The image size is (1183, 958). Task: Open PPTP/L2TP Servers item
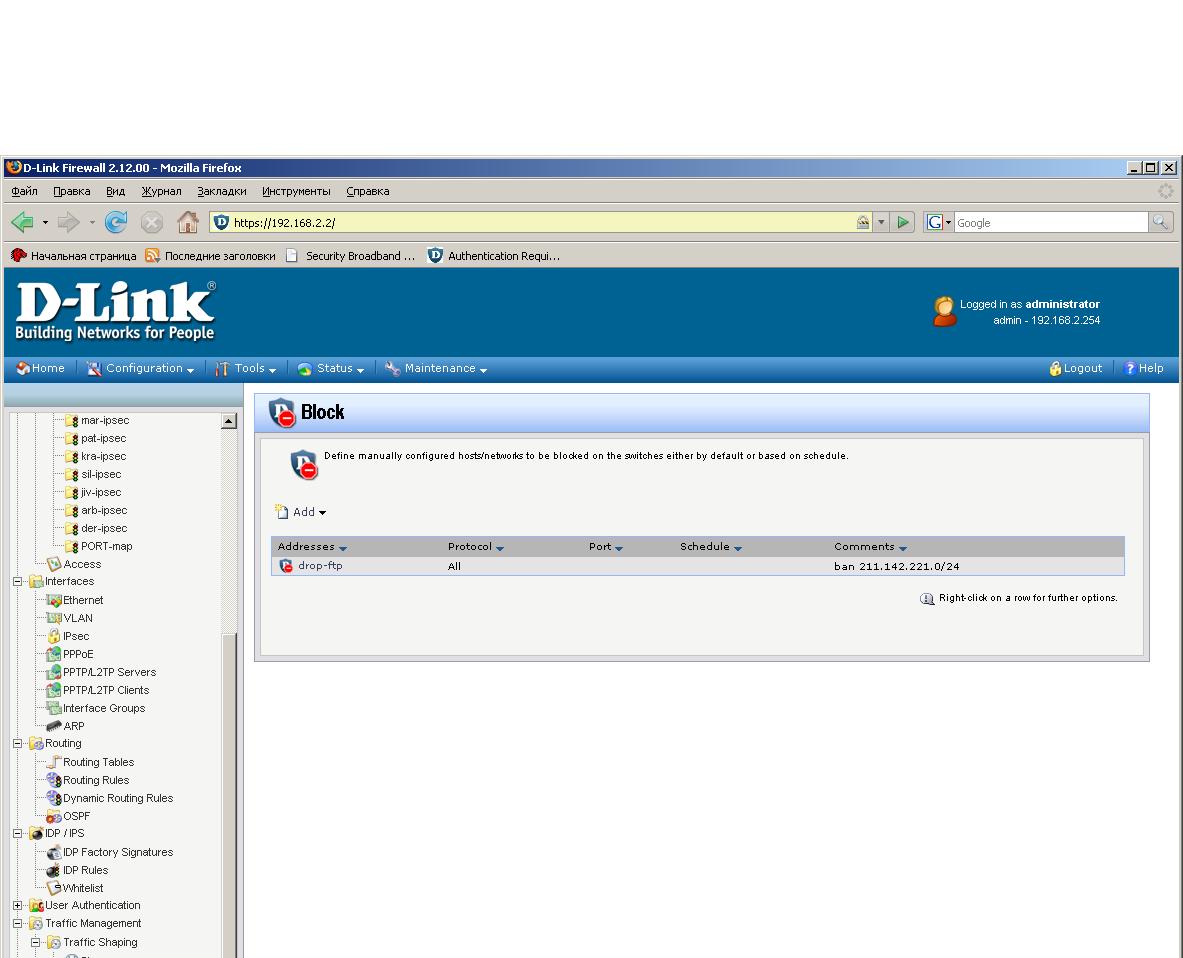(109, 673)
